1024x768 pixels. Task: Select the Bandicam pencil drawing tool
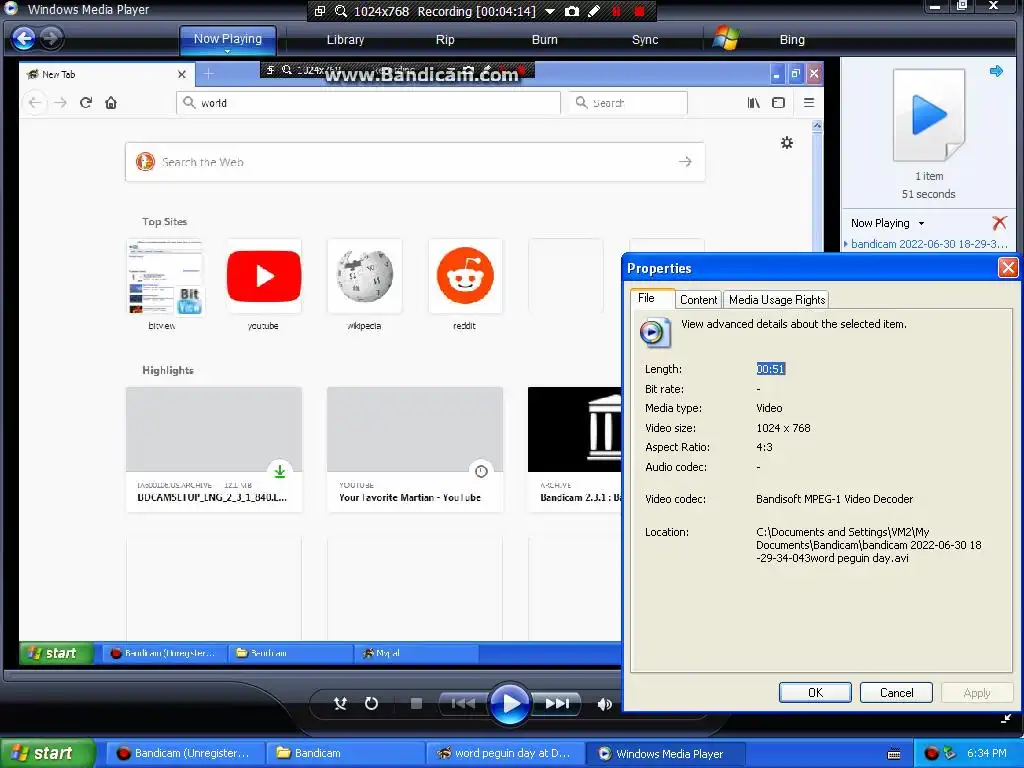pyautogui.click(x=594, y=12)
